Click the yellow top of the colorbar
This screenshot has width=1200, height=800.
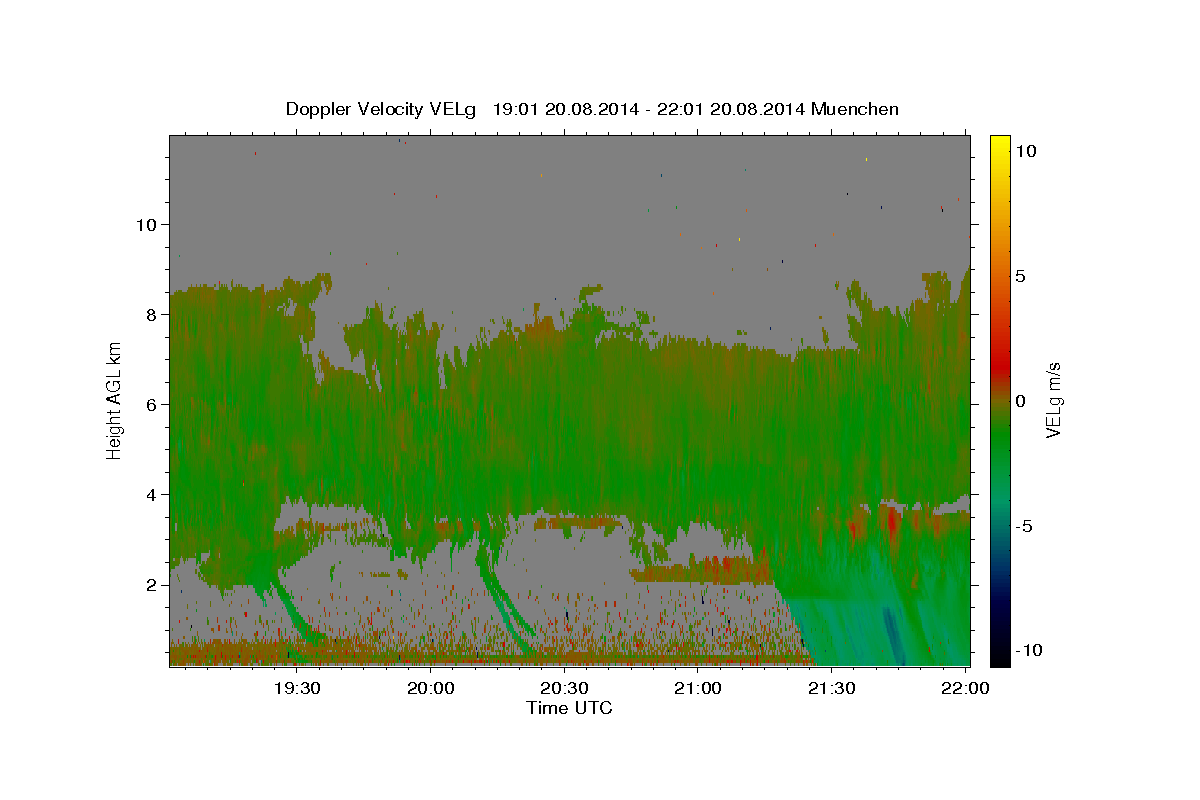pyautogui.click(x=1000, y=145)
